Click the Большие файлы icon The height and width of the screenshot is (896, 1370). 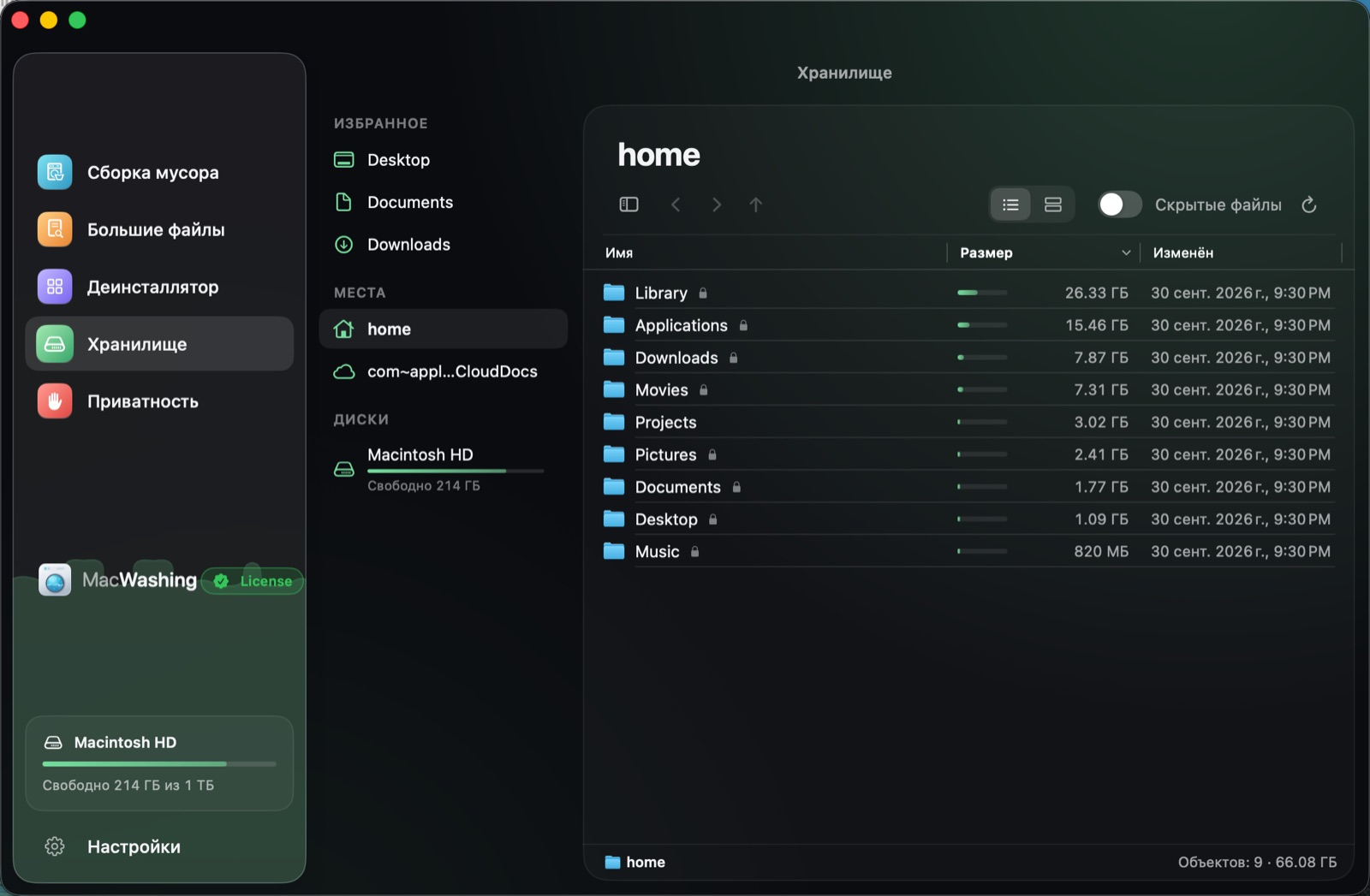coord(55,229)
